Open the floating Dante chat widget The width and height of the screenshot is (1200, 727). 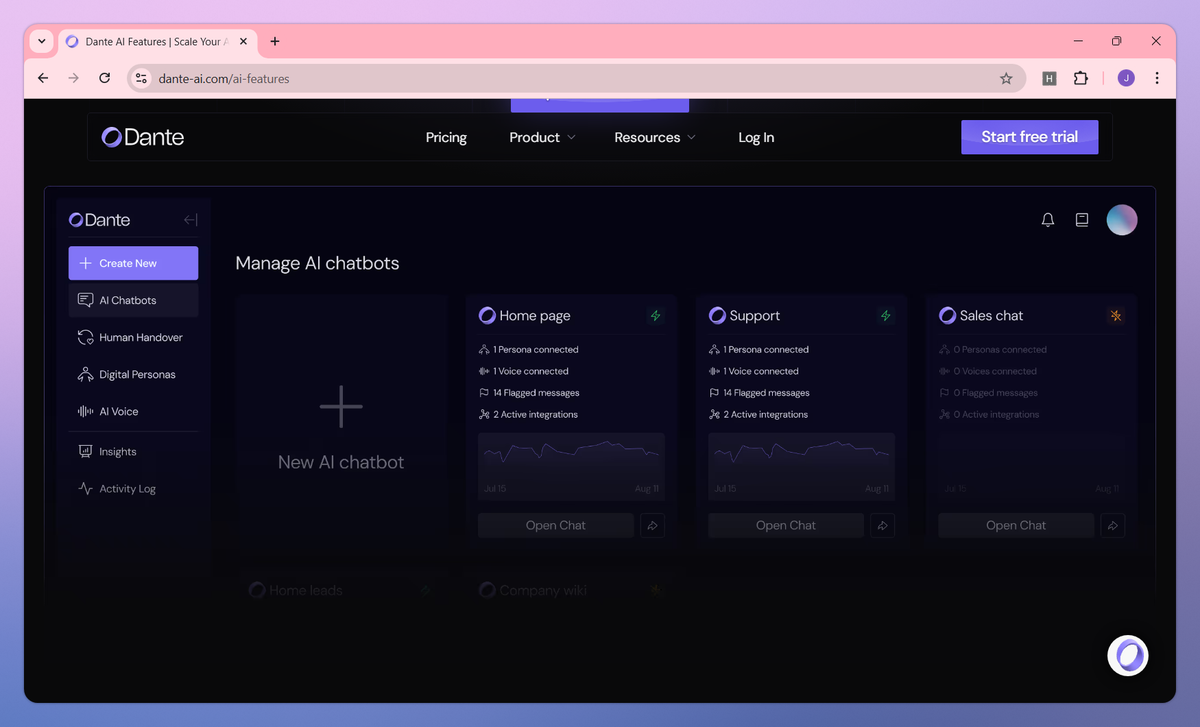click(x=1128, y=656)
